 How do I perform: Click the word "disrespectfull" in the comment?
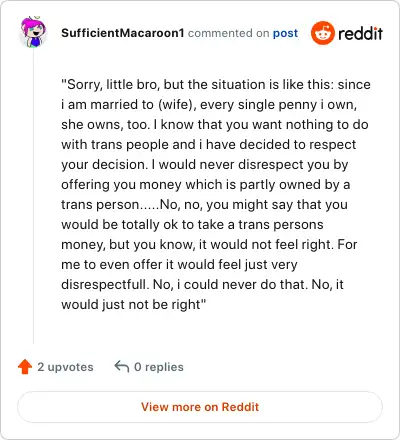tap(104, 284)
